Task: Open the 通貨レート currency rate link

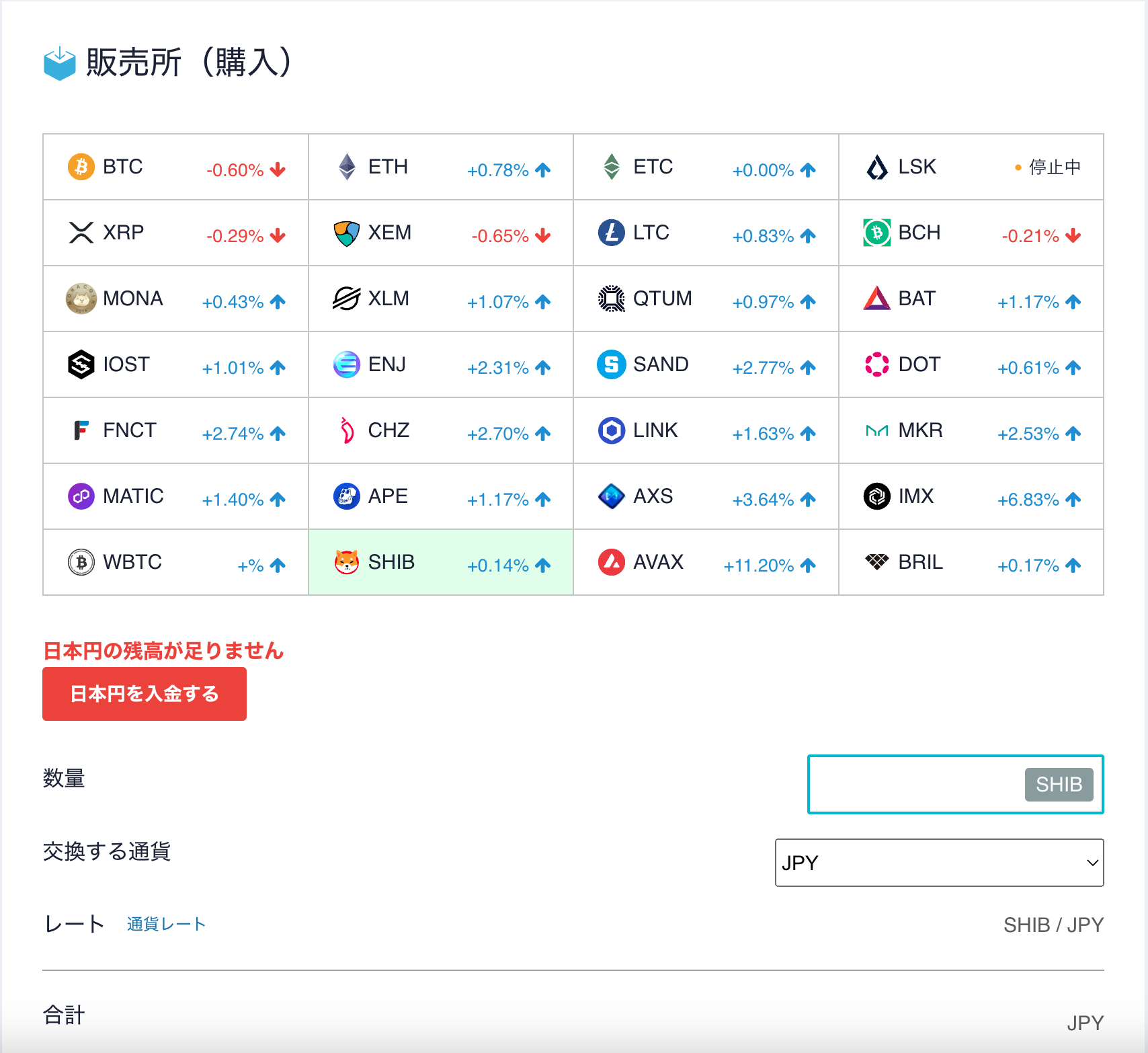Action: 166,924
